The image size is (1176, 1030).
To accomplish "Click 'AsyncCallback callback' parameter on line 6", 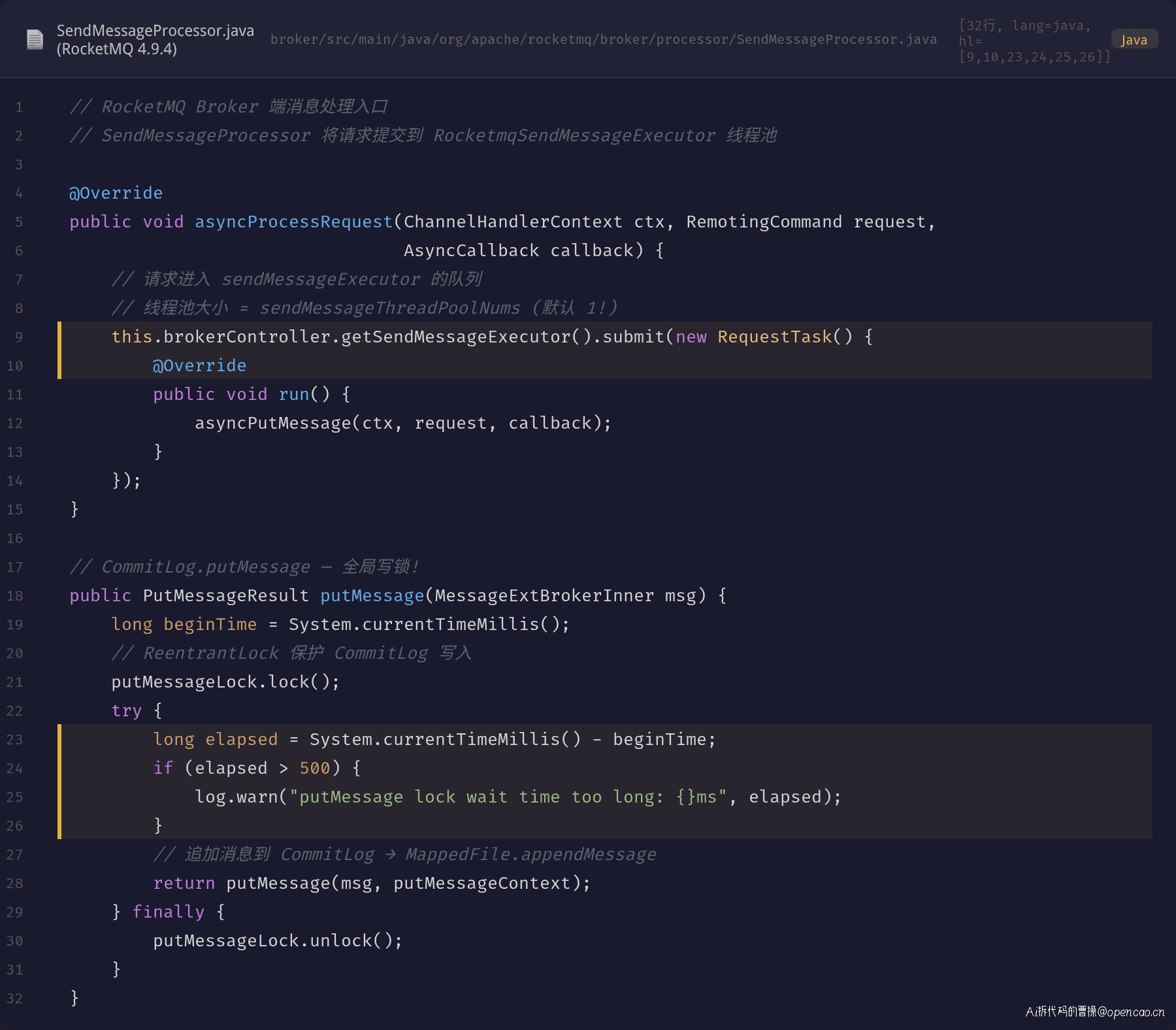I will [519, 250].
